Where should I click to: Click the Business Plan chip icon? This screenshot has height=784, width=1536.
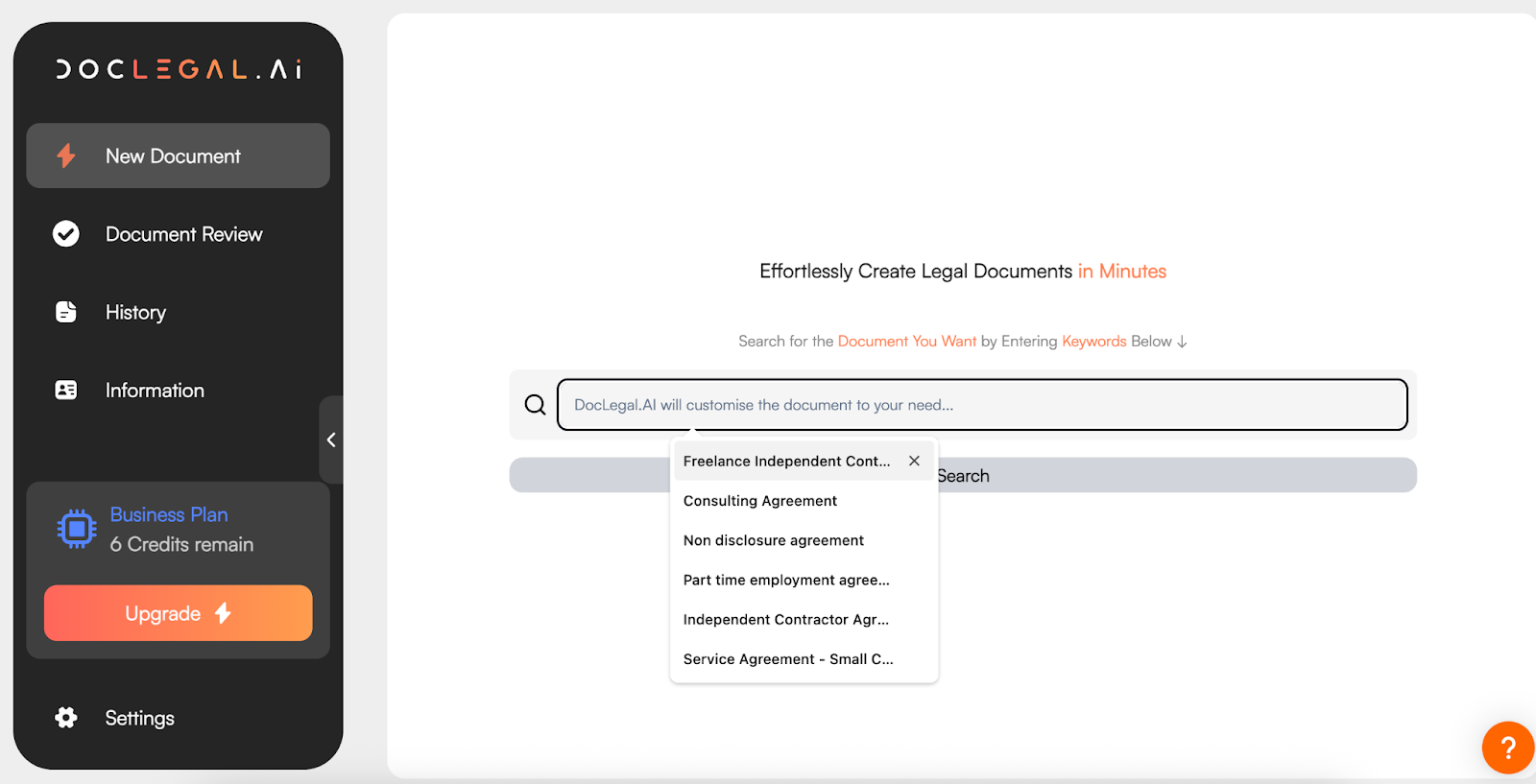pos(77,529)
